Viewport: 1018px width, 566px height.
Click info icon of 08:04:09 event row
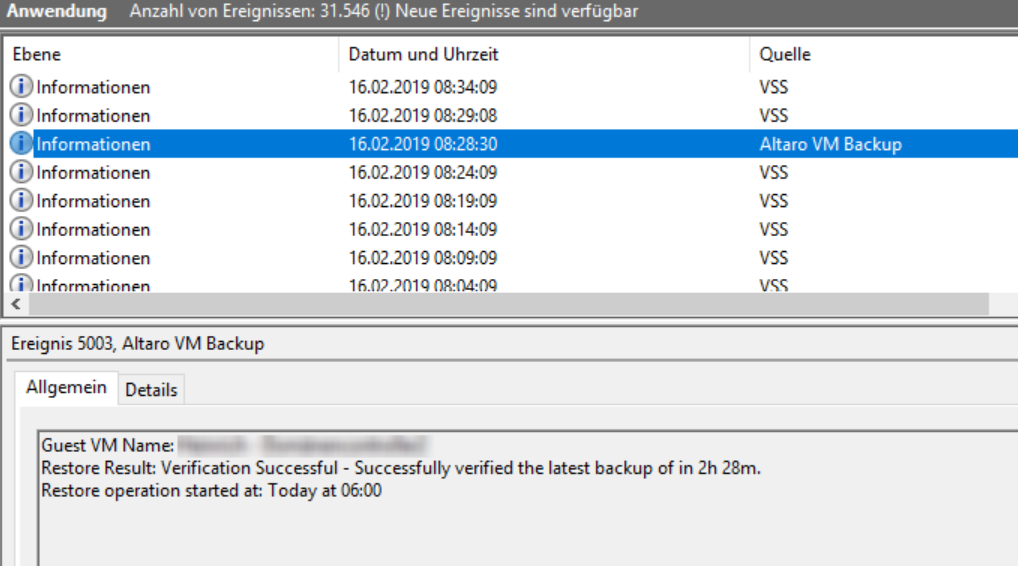tap(21, 286)
